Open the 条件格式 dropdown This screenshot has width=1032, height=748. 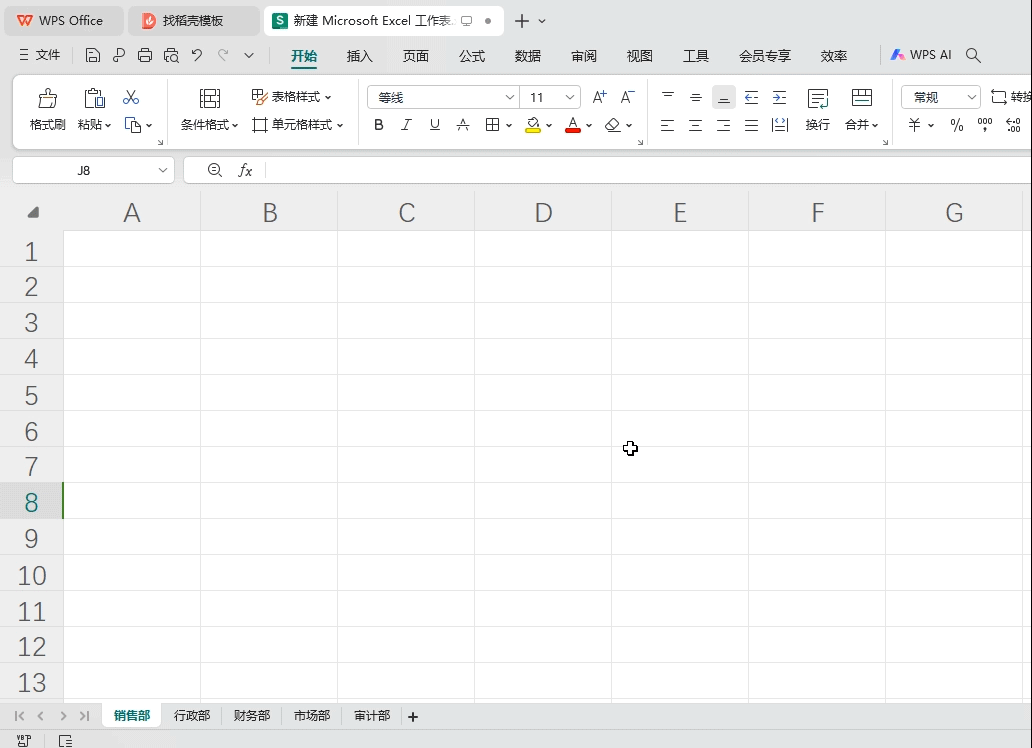[x=209, y=124]
